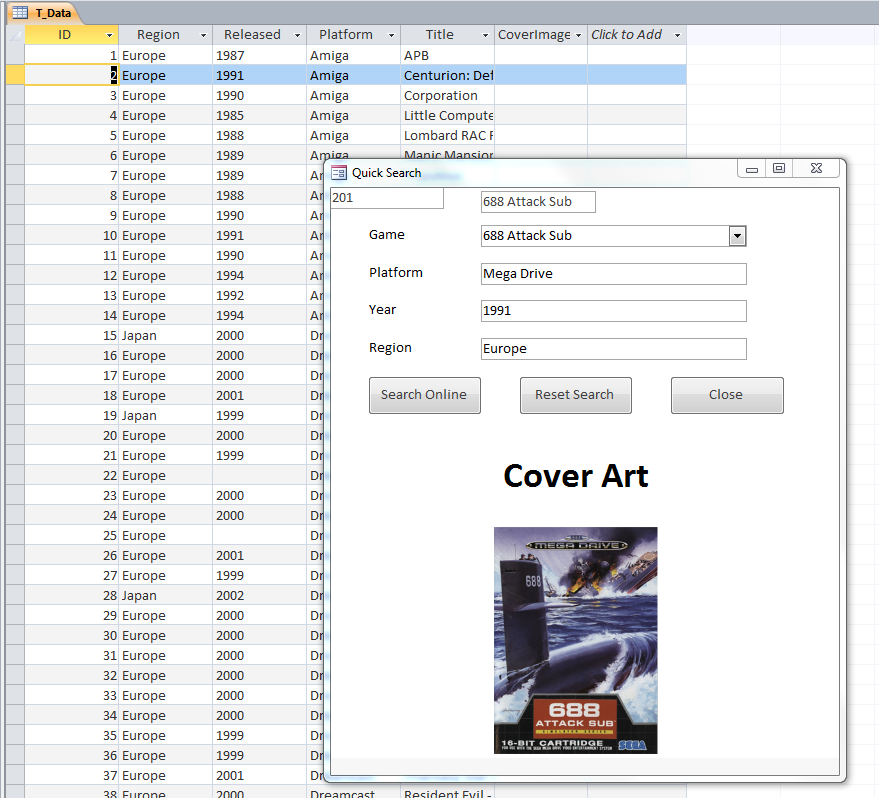Open the Released column filter dropdown
The image size is (879, 798).
click(x=297, y=35)
